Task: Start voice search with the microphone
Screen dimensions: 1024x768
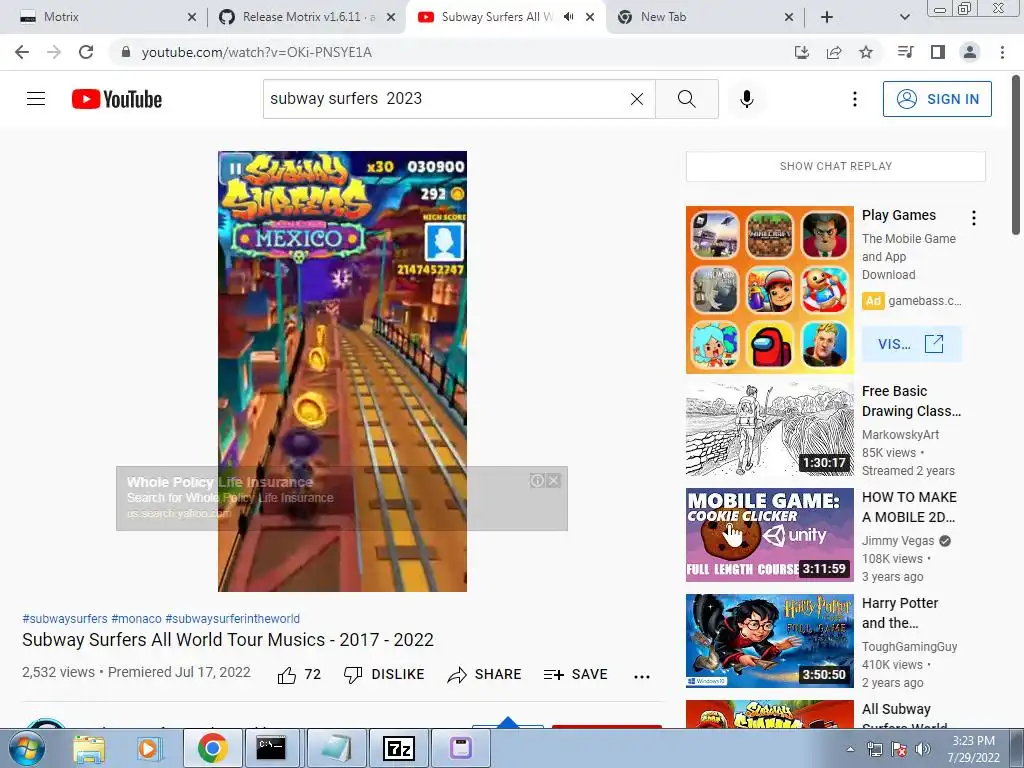Action: click(x=747, y=99)
